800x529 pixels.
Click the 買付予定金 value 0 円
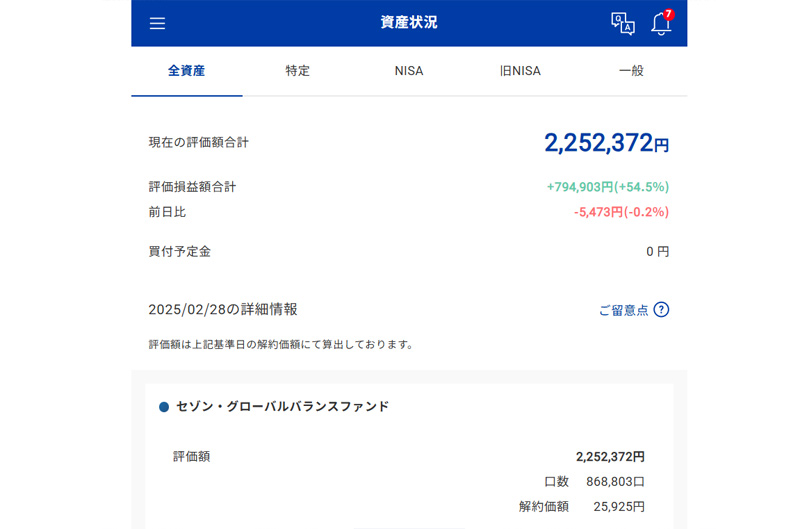(658, 251)
